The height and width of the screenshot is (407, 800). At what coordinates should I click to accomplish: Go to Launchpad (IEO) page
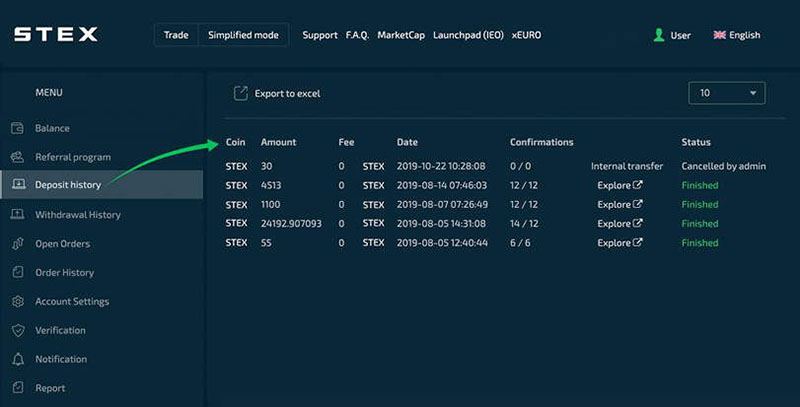click(x=468, y=35)
